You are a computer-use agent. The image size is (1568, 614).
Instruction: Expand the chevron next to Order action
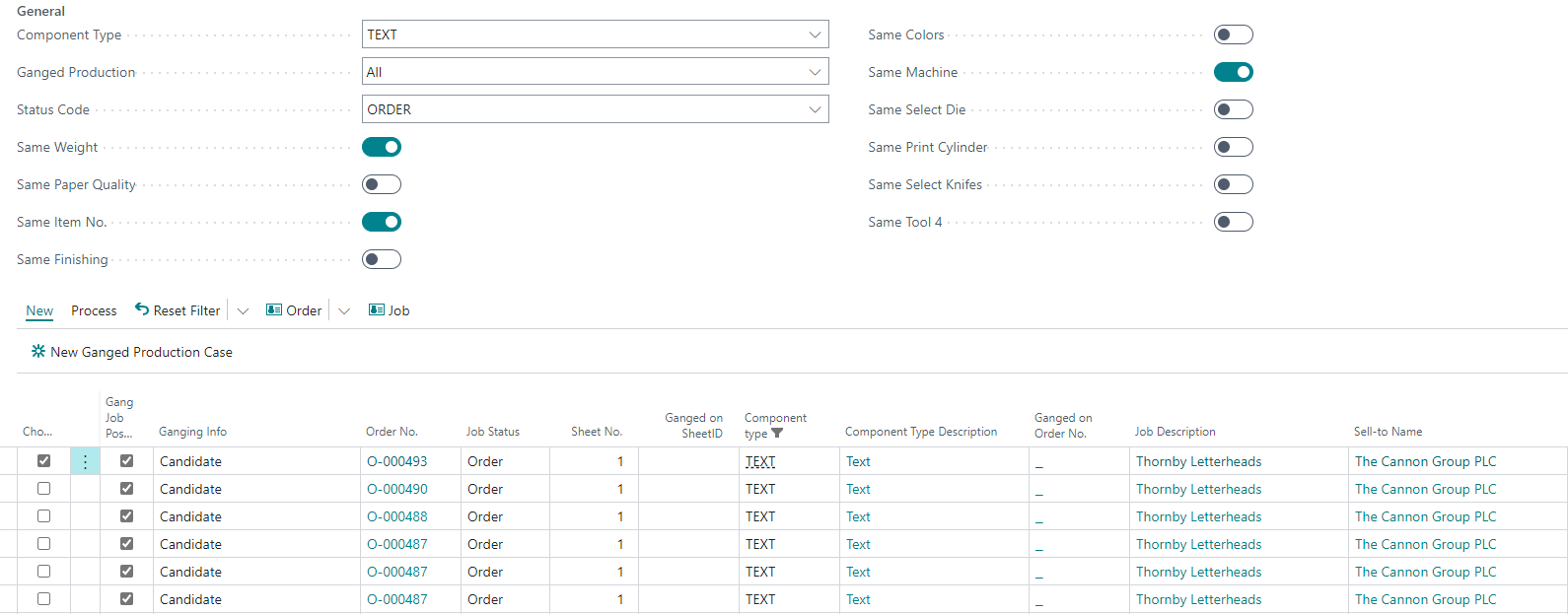pyautogui.click(x=344, y=310)
